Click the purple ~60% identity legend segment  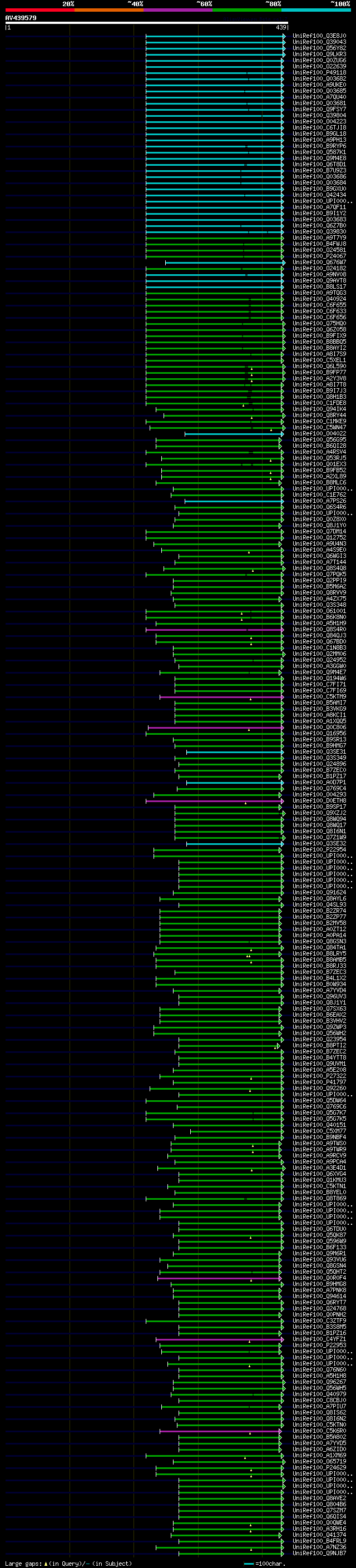(x=177, y=10)
